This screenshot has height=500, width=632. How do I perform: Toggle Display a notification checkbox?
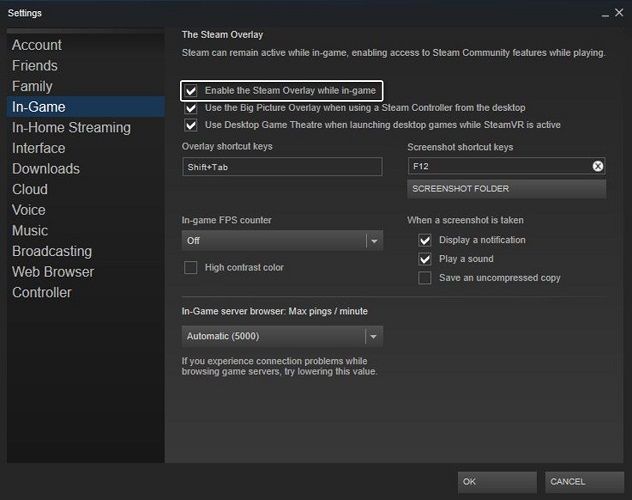425,240
